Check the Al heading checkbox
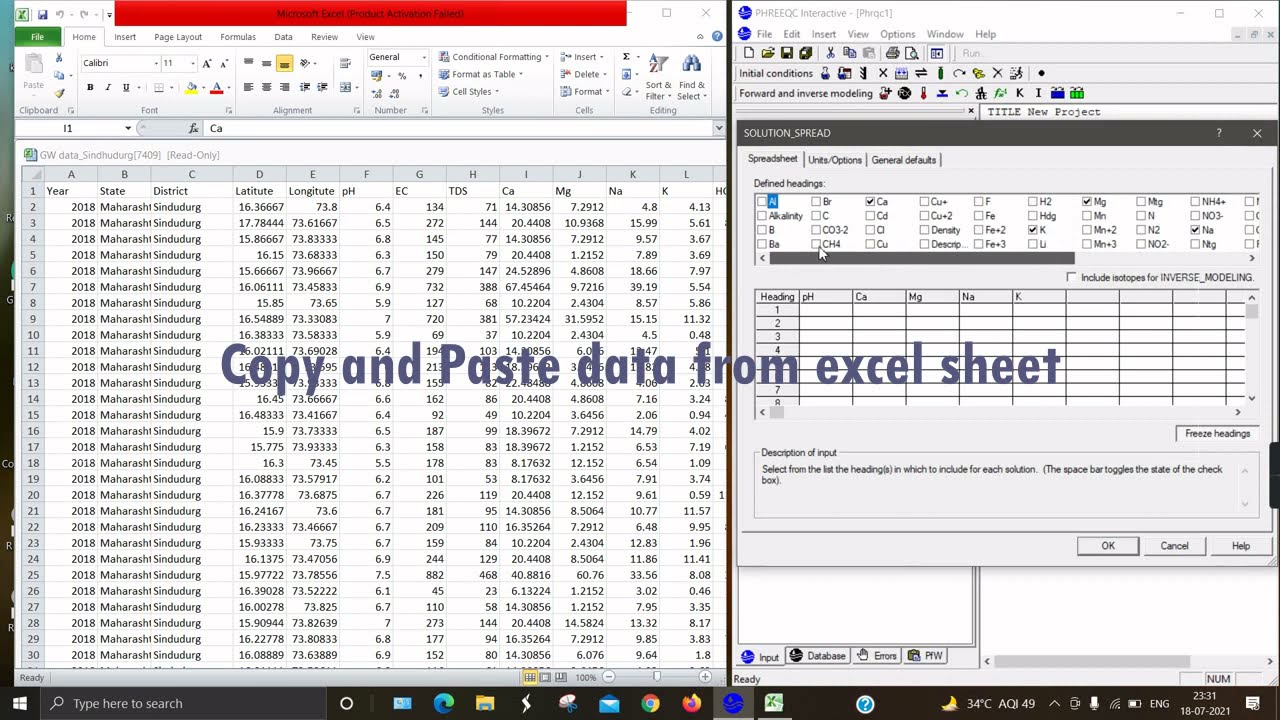Screen dimensions: 1280x720 [x=762, y=202]
